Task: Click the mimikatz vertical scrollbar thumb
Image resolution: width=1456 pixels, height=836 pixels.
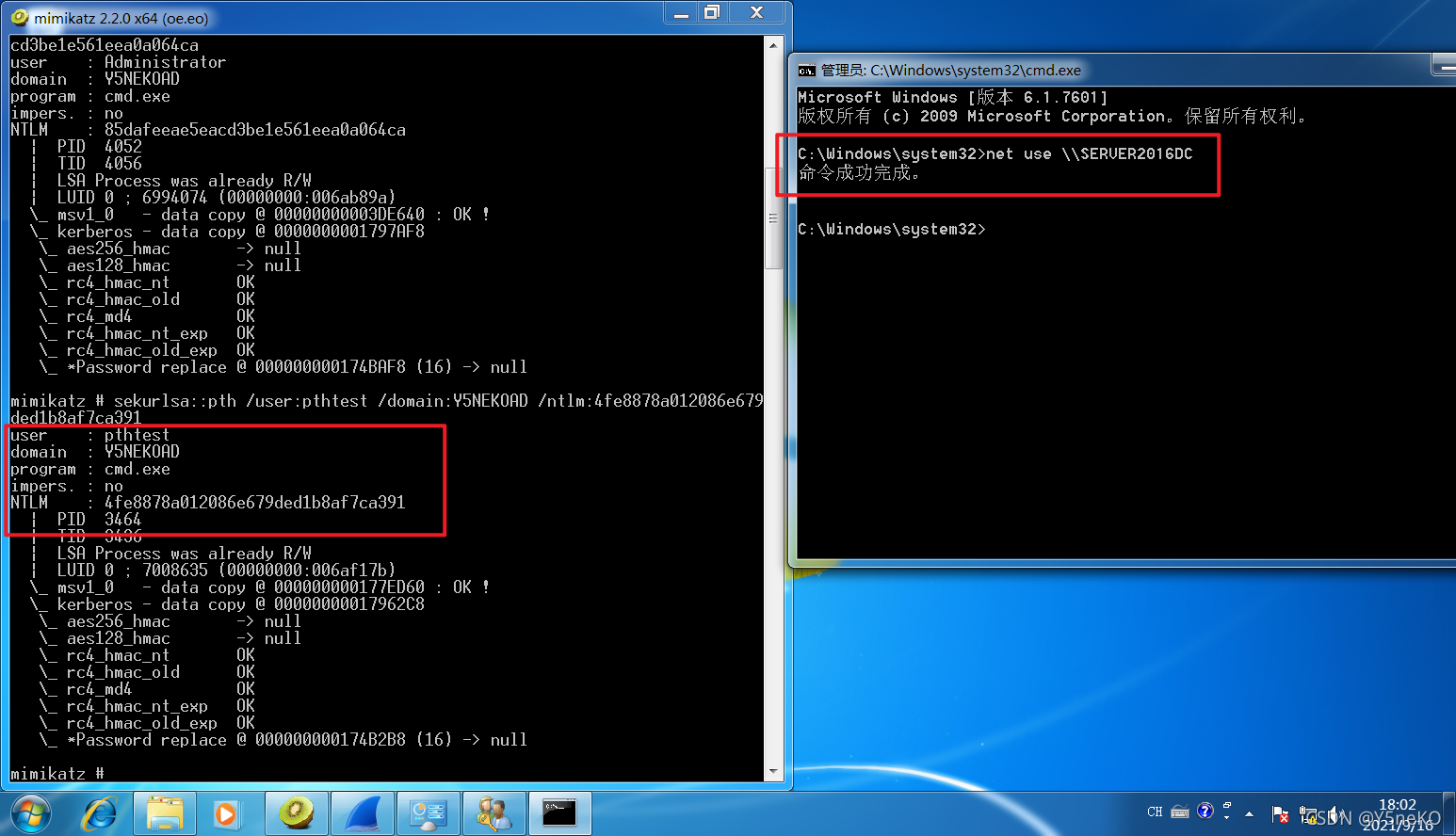Action: (x=773, y=218)
